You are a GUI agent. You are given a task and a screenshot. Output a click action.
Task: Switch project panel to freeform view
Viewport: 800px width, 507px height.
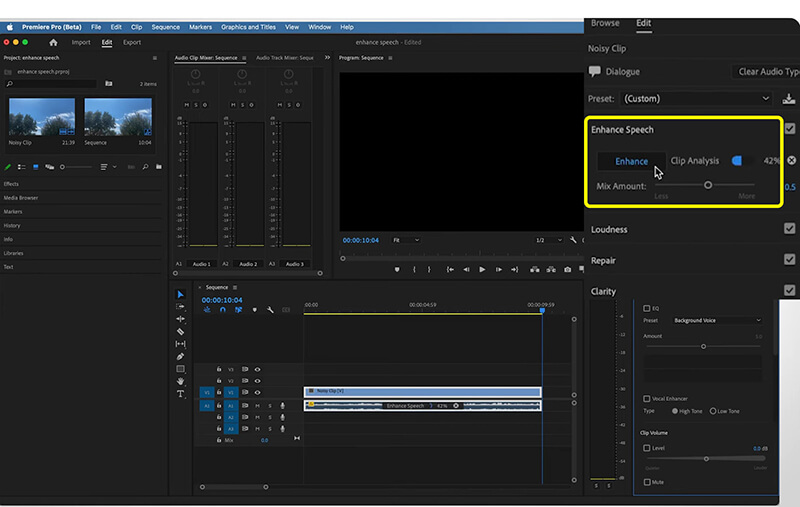pos(49,167)
